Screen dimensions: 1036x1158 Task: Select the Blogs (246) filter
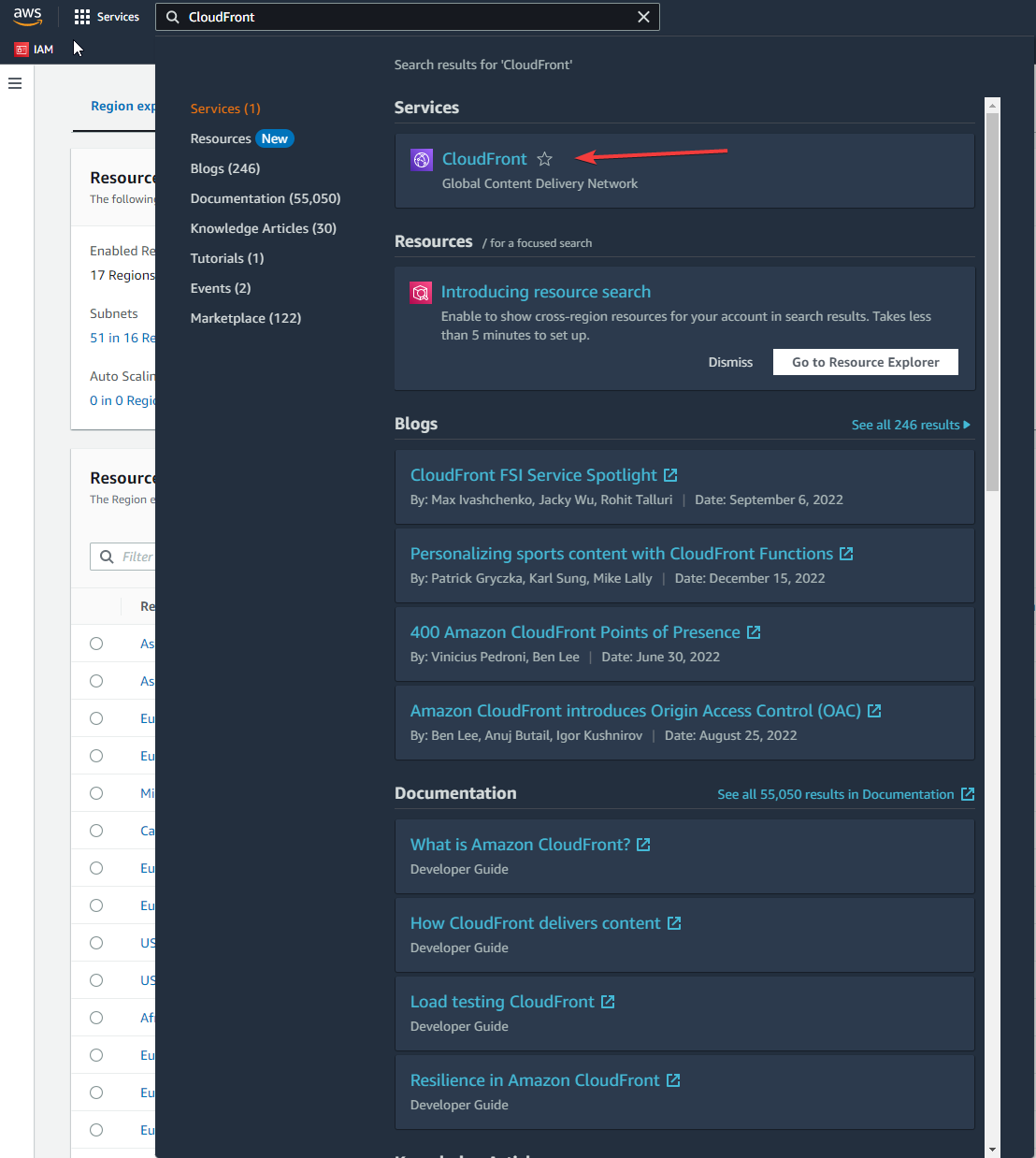[x=225, y=168]
